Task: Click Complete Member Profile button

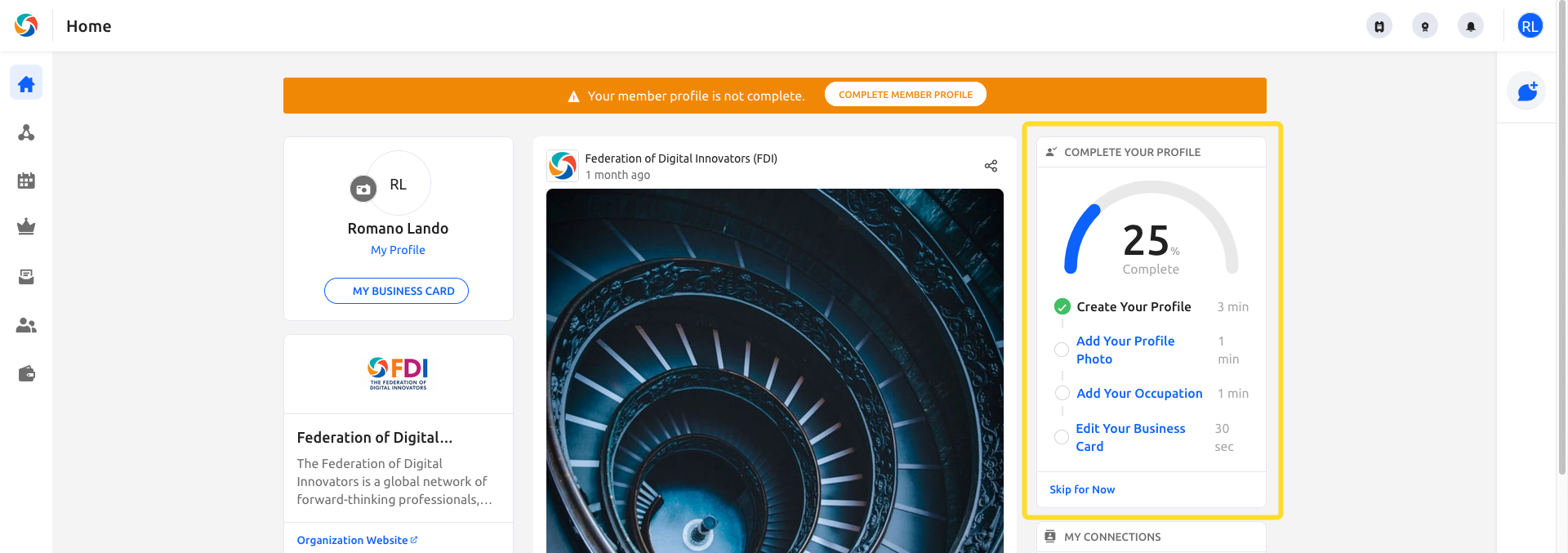Action: (906, 95)
